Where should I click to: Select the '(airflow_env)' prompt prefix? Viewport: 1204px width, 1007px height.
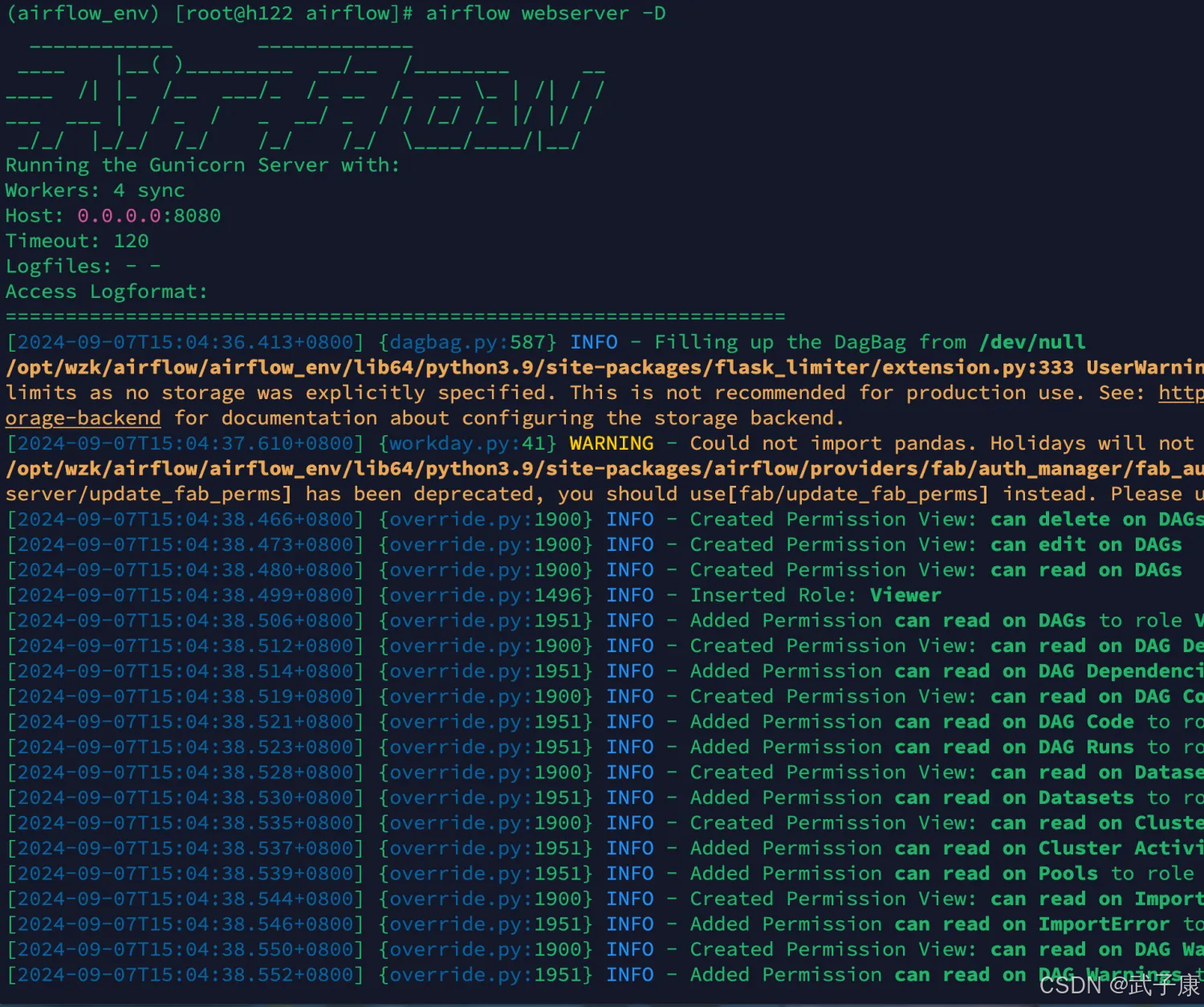tap(83, 14)
